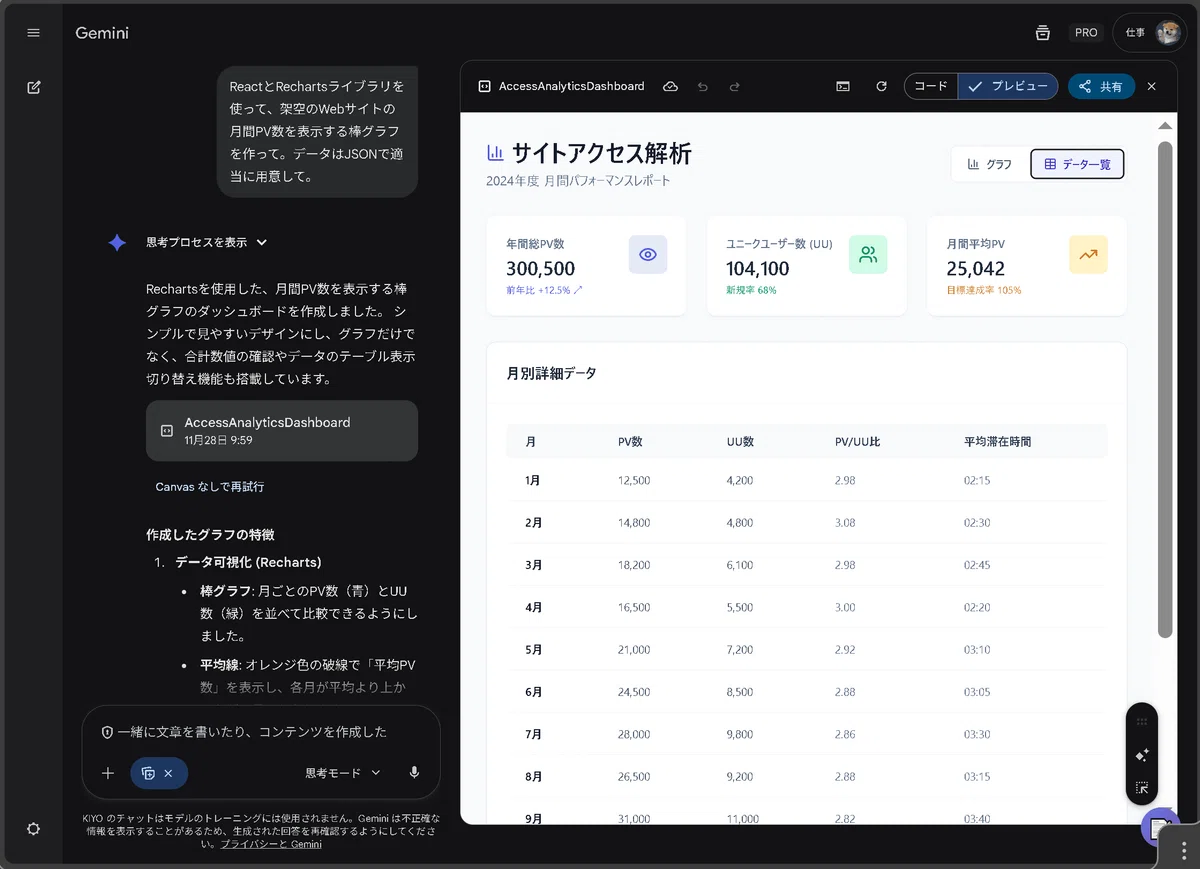Switch canvas to コード view
Image resolution: width=1200 pixels, height=869 pixels.
[931, 87]
